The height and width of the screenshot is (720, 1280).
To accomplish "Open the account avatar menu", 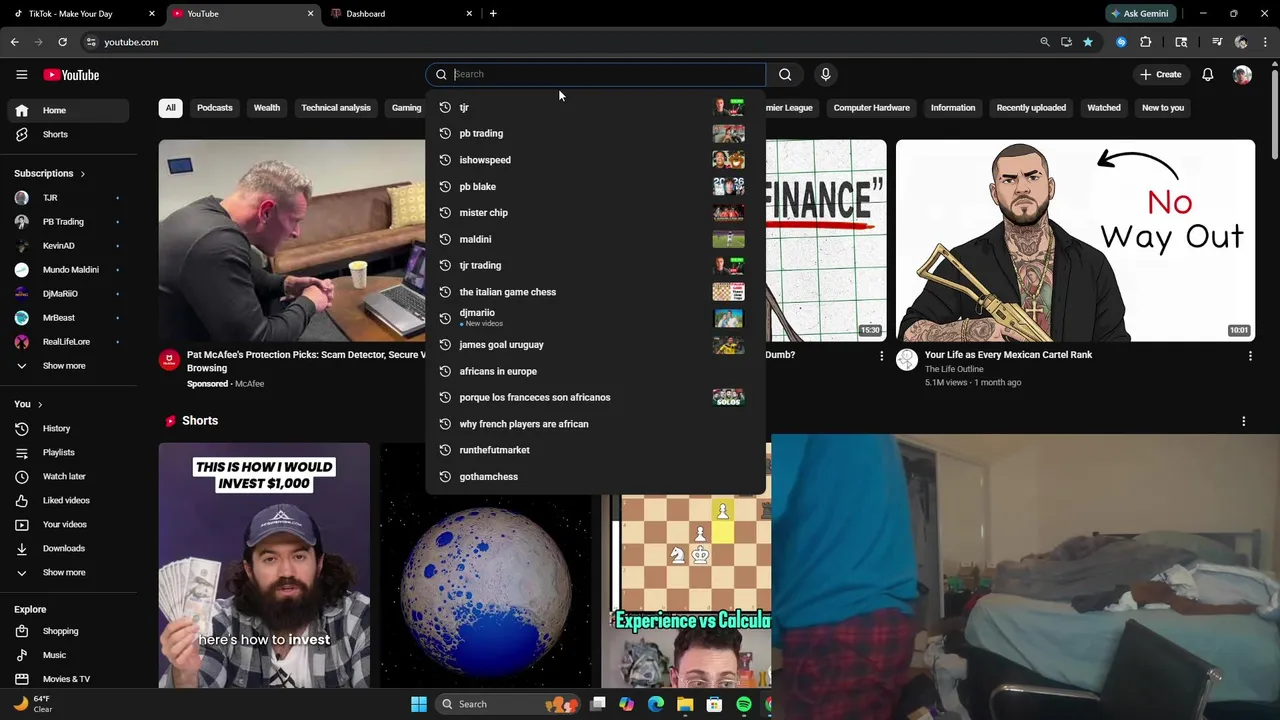I will (x=1242, y=75).
